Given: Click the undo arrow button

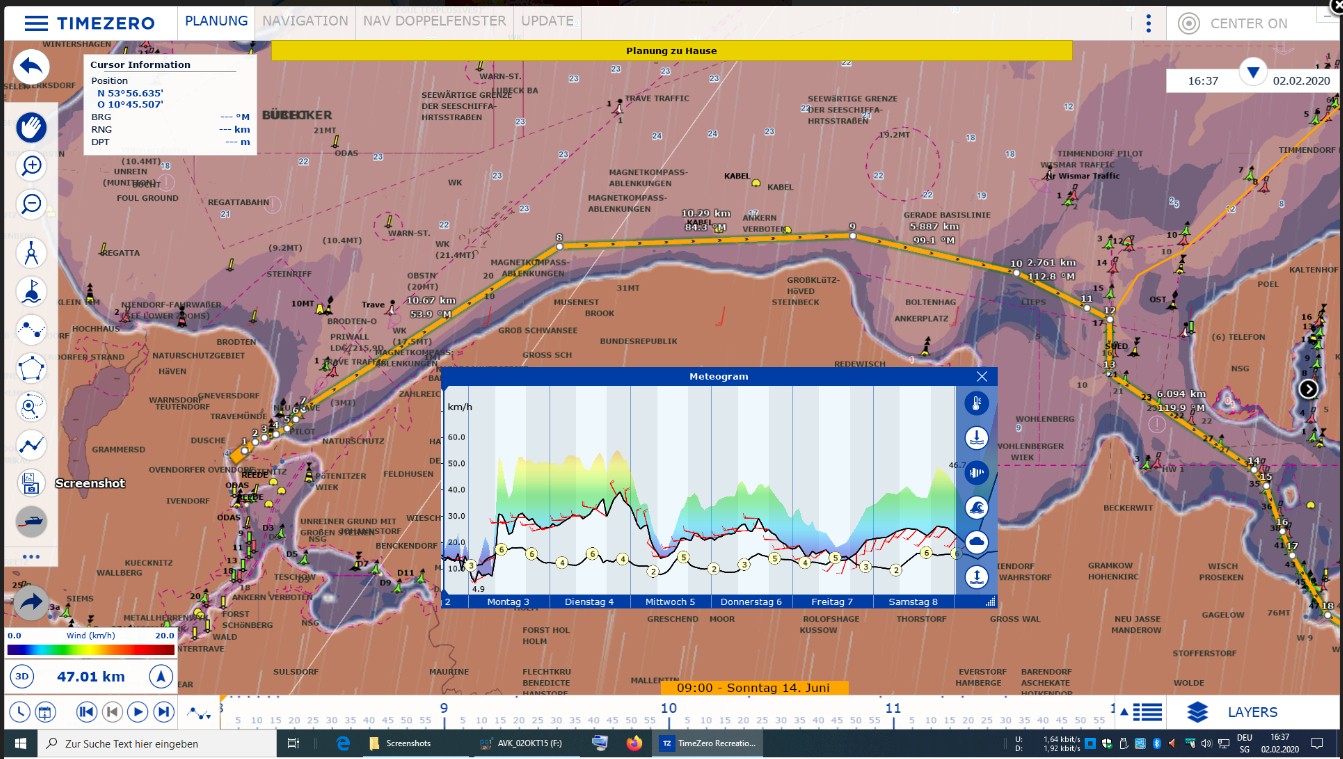Looking at the screenshot, I should click(31, 67).
